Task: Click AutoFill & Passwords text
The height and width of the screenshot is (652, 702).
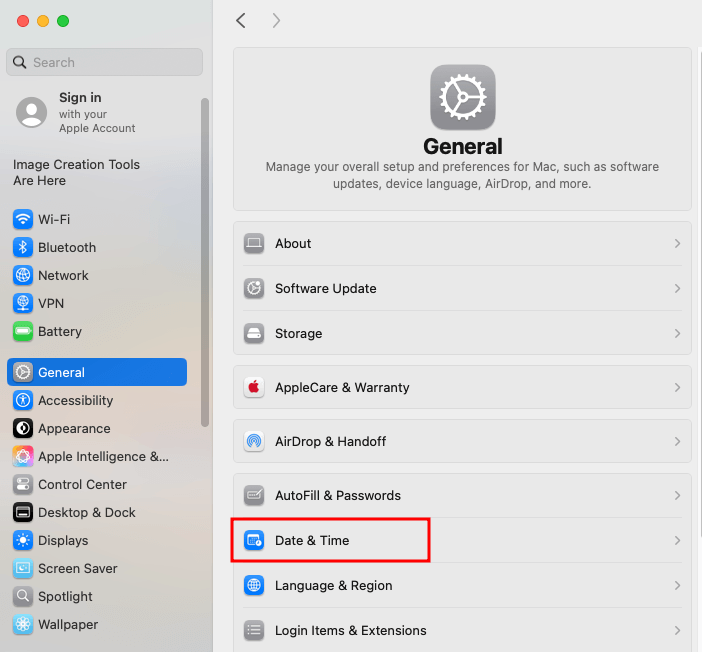Action: (338, 495)
